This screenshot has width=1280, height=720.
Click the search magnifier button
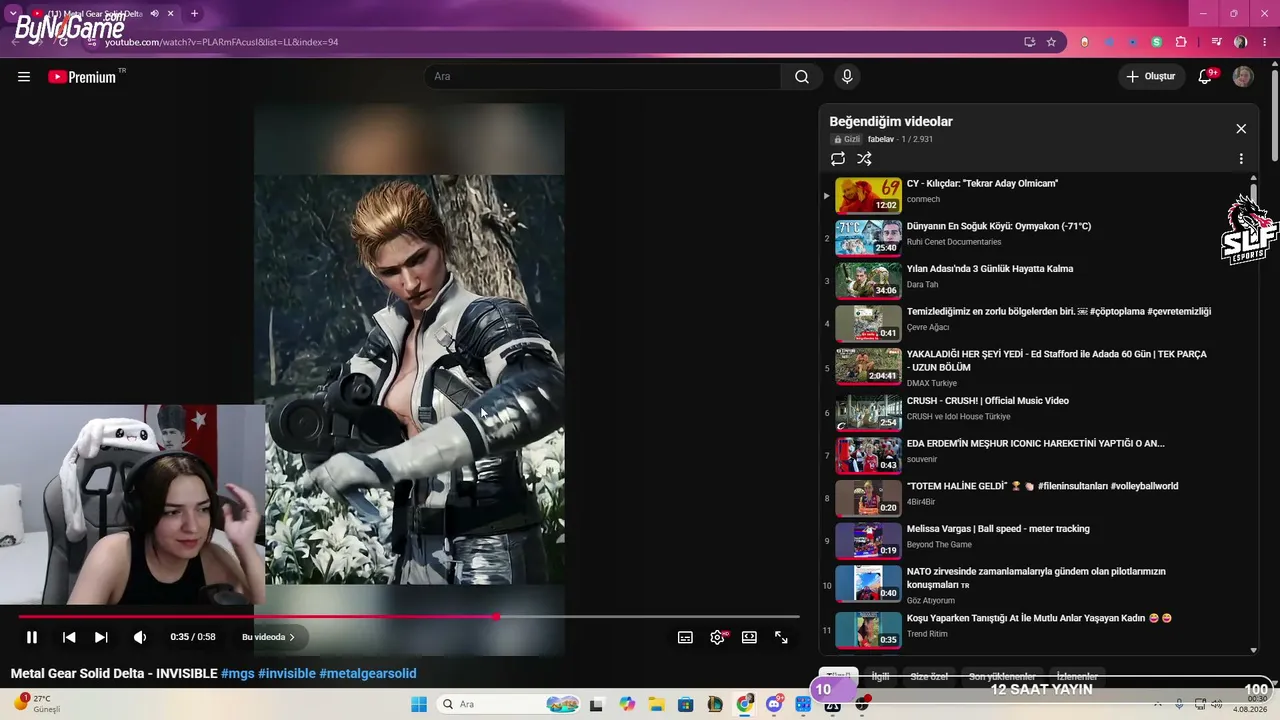click(x=802, y=77)
